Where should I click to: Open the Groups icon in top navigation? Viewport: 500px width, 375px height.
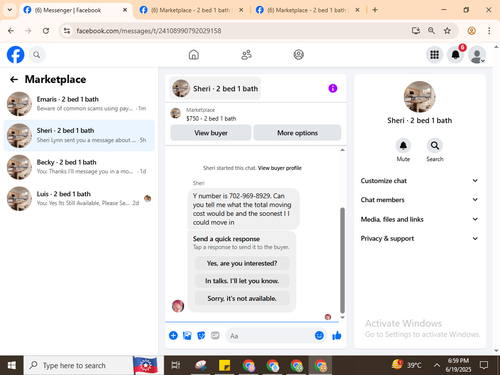pos(298,55)
